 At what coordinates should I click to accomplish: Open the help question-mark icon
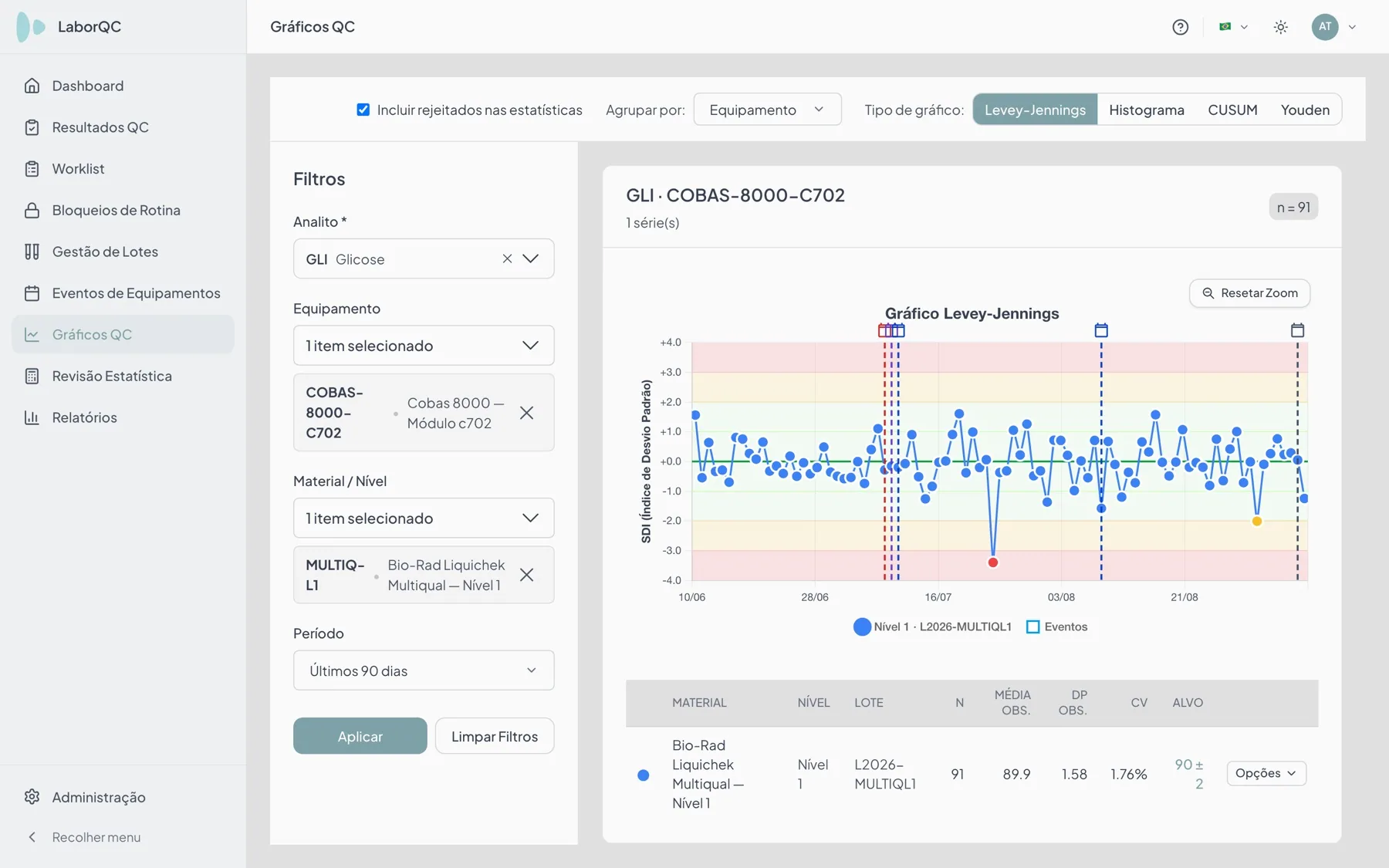(1180, 27)
